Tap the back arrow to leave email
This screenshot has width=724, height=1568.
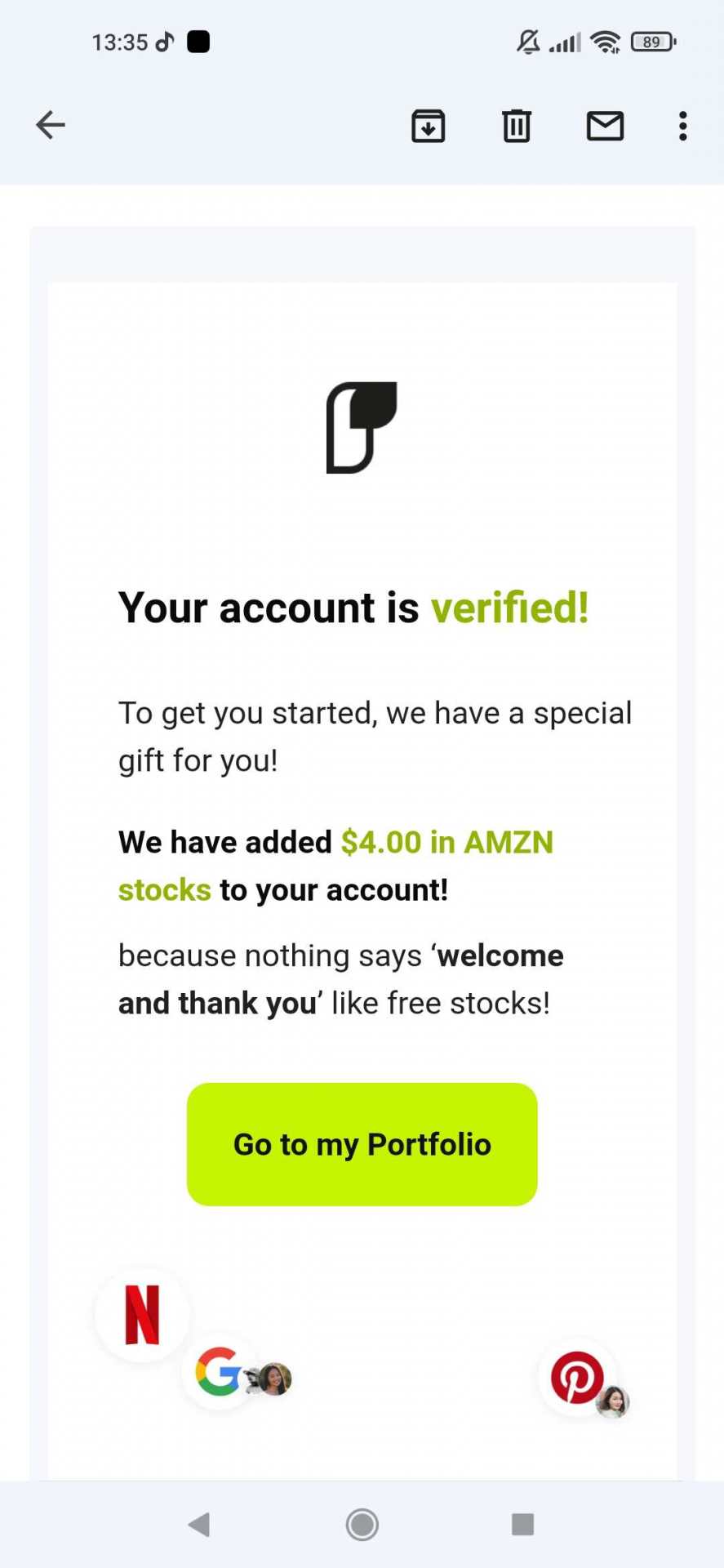(51, 125)
